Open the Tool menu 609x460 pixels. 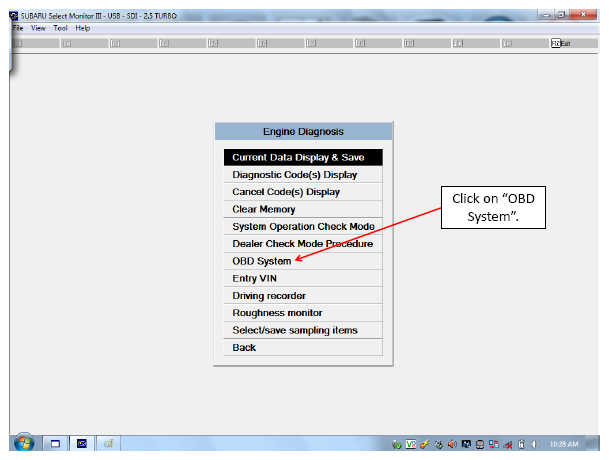point(60,28)
